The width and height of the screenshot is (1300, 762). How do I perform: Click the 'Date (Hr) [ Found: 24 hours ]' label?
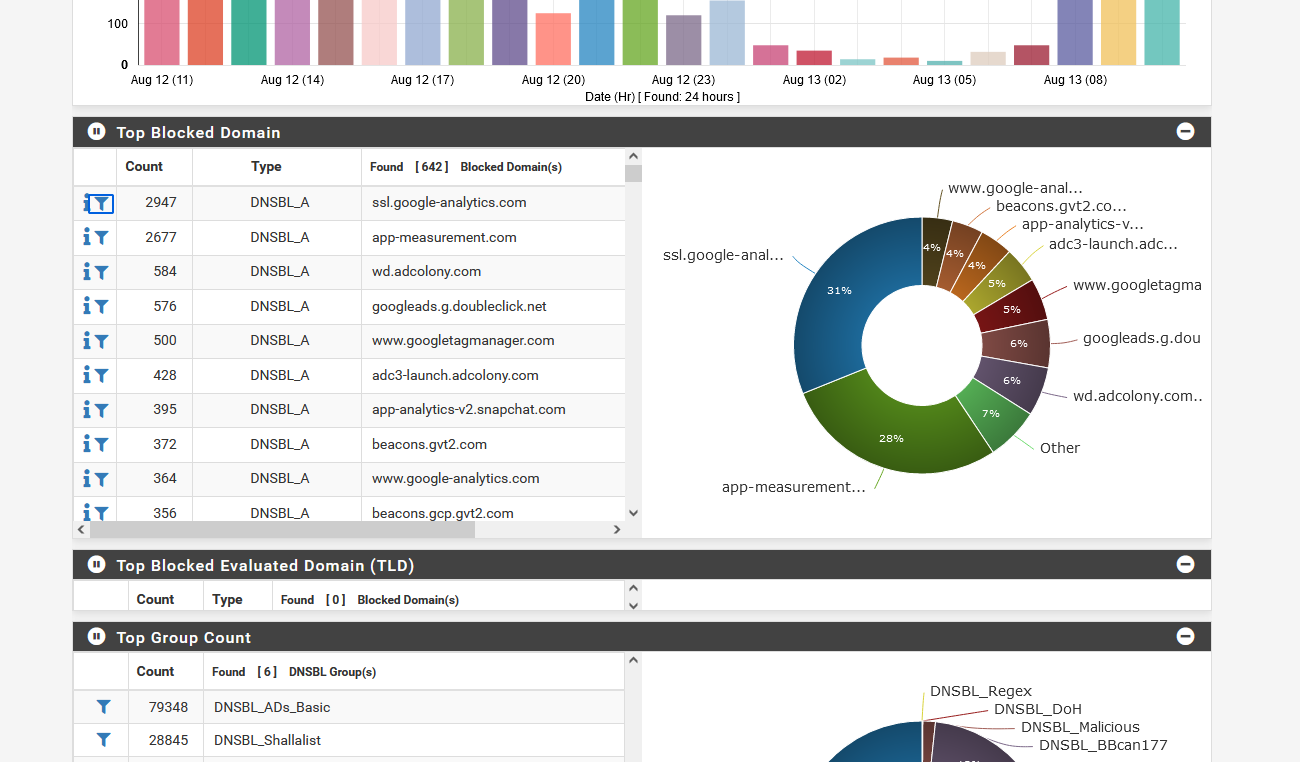pos(663,97)
